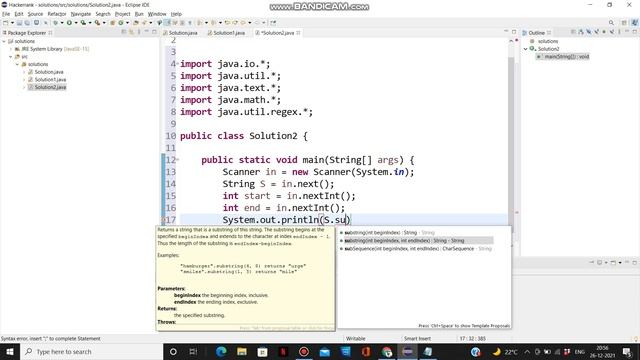Click the New Java Class toolbar icon
Screen dimensions: 640x360
[x=121, y=23]
